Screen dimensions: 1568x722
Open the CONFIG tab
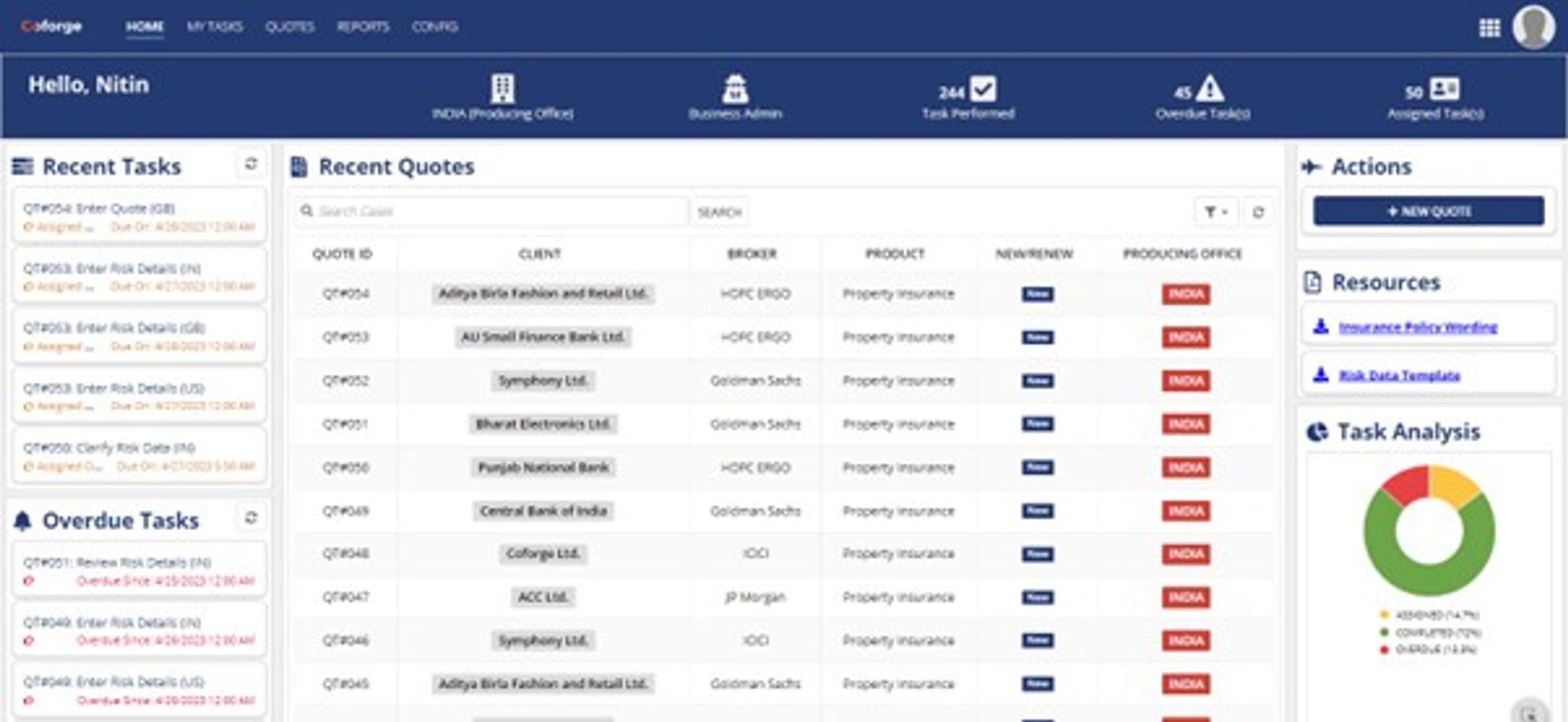point(434,27)
